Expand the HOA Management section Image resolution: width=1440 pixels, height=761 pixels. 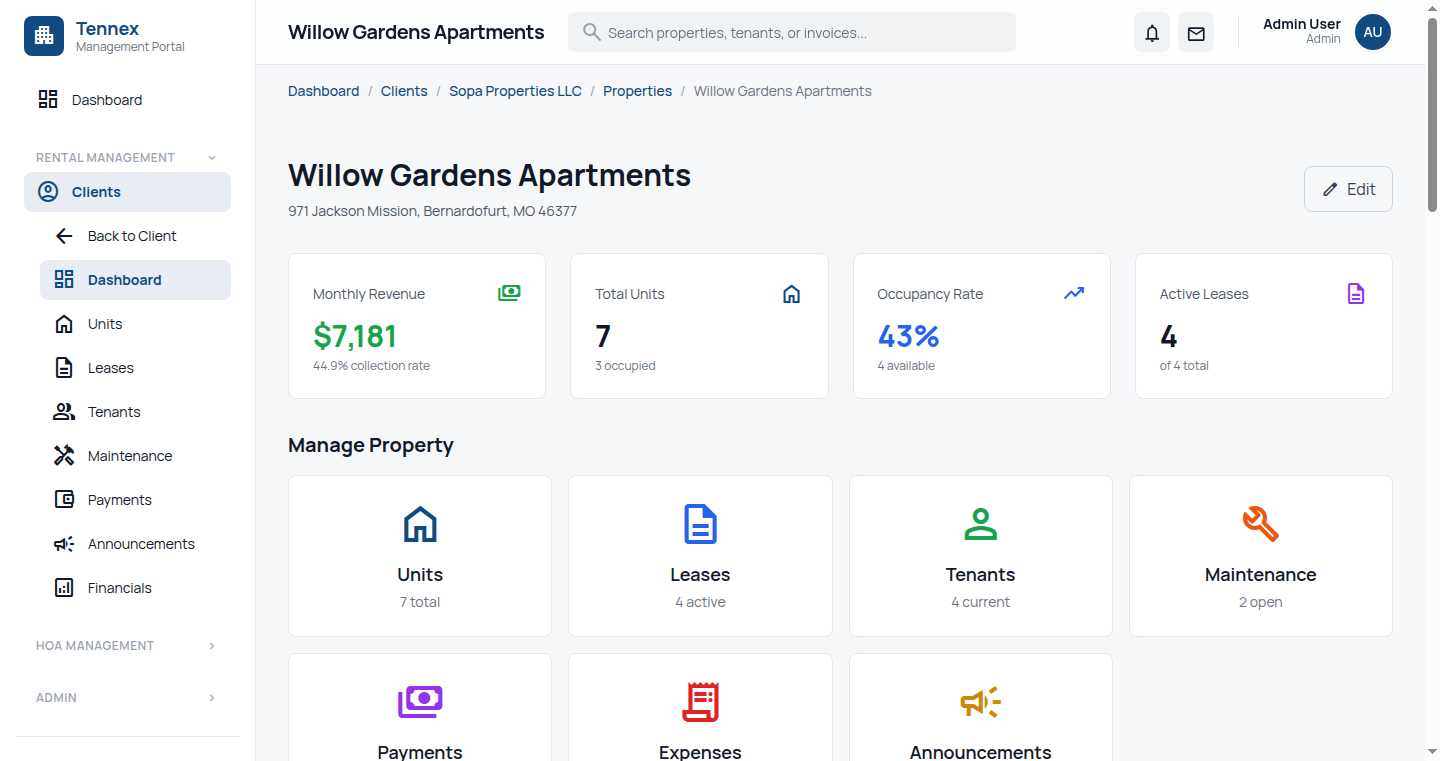[211, 646]
